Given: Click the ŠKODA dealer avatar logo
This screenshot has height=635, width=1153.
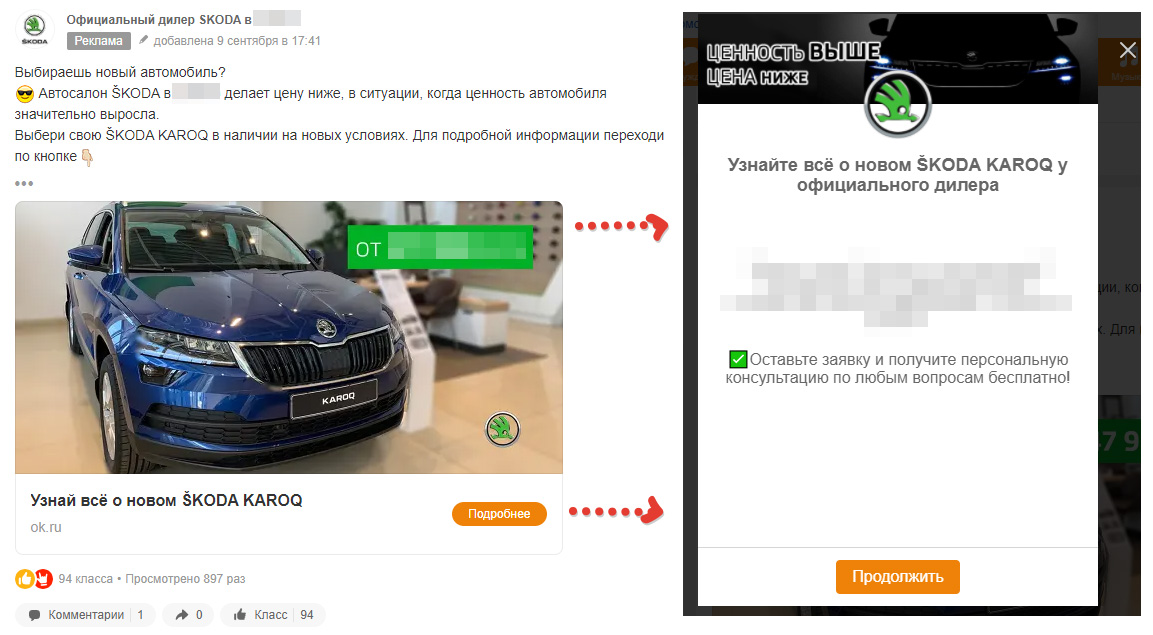Looking at the screenshot, I should (x=35, y=29).
